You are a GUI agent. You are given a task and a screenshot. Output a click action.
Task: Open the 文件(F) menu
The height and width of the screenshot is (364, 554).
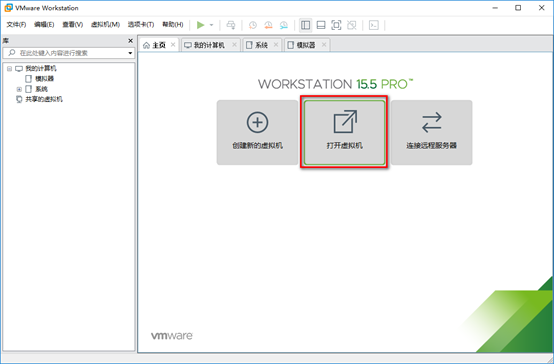pos(16,24)
